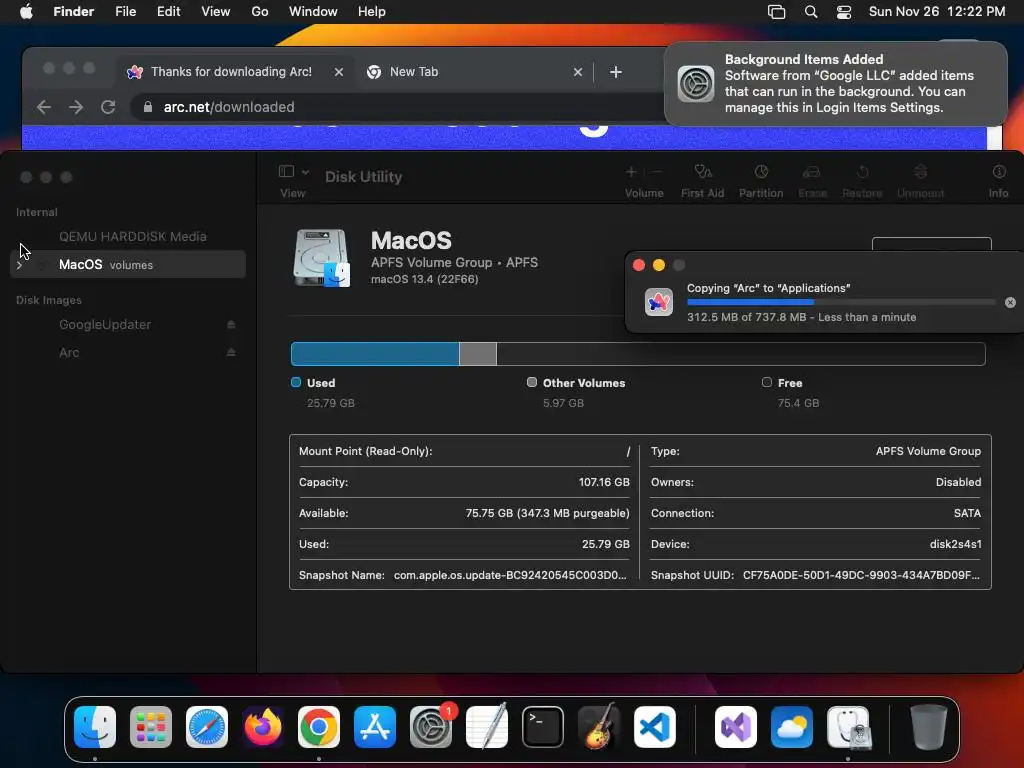Cancel the Arc copy operation

coord(1010,302)
